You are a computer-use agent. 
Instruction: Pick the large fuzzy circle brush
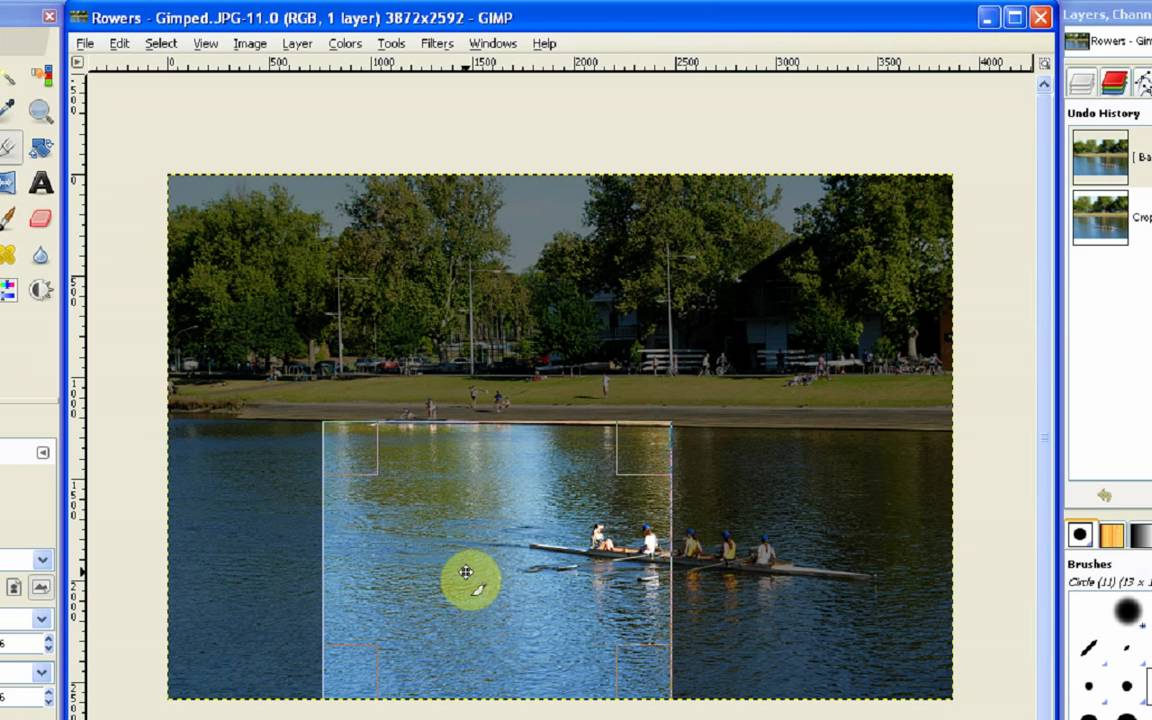click(1127, 611)
